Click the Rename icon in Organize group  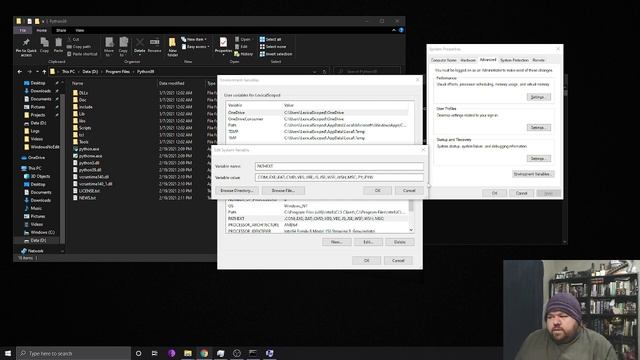coord(154,46)
